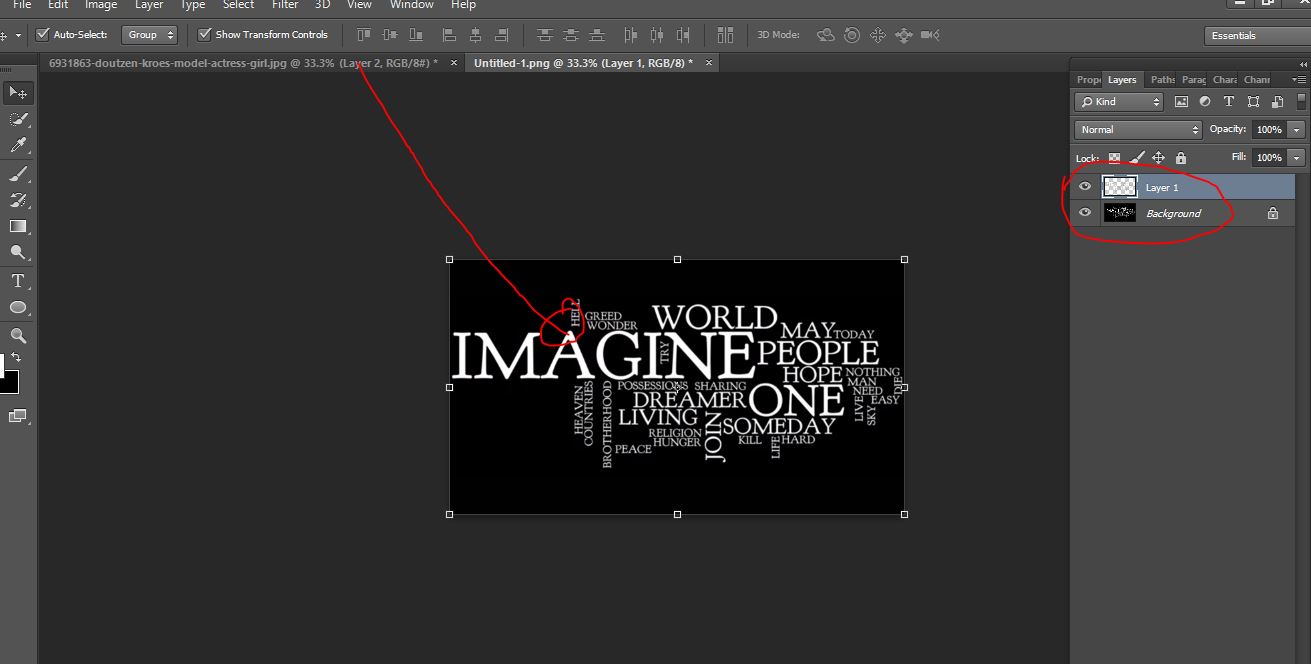
Task: Open the Filter menu
Action: coord(285,6)
